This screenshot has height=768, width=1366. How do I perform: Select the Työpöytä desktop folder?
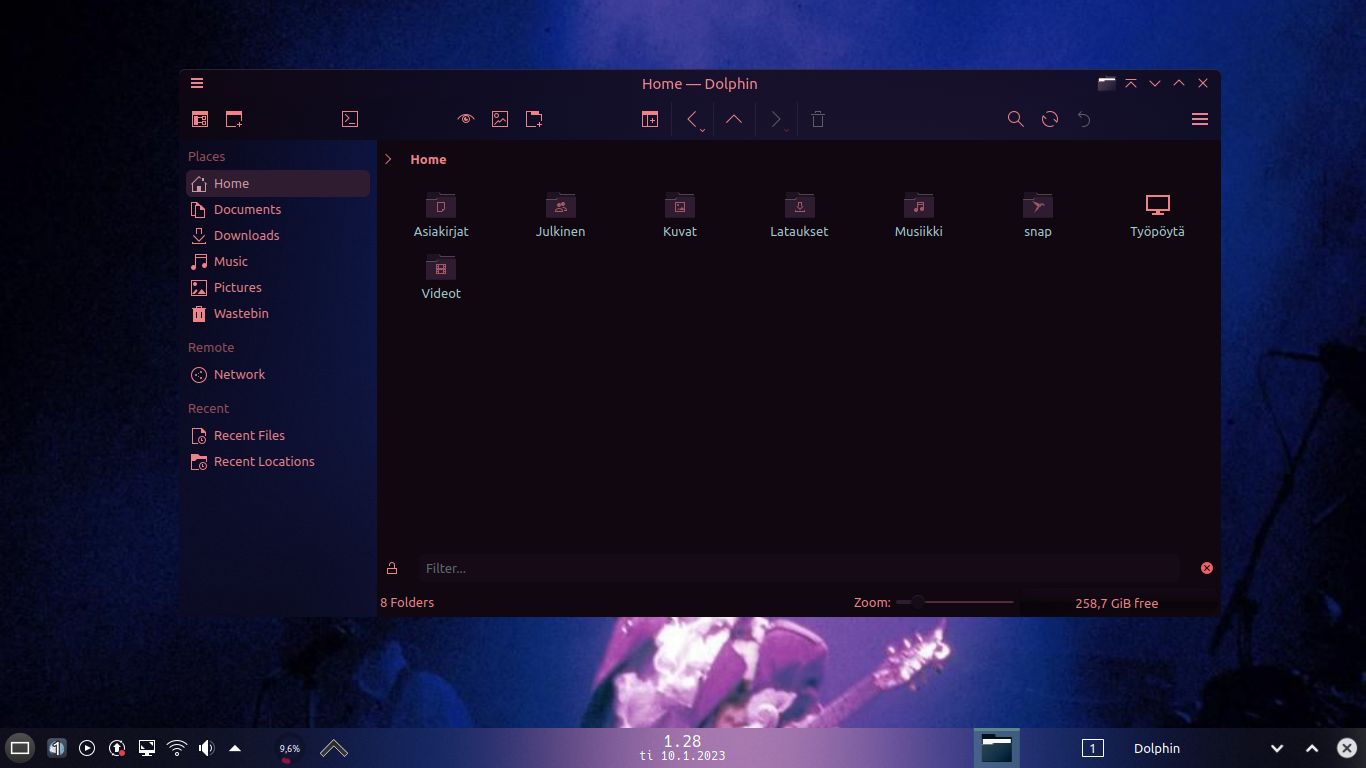[x=1157, y=215]
